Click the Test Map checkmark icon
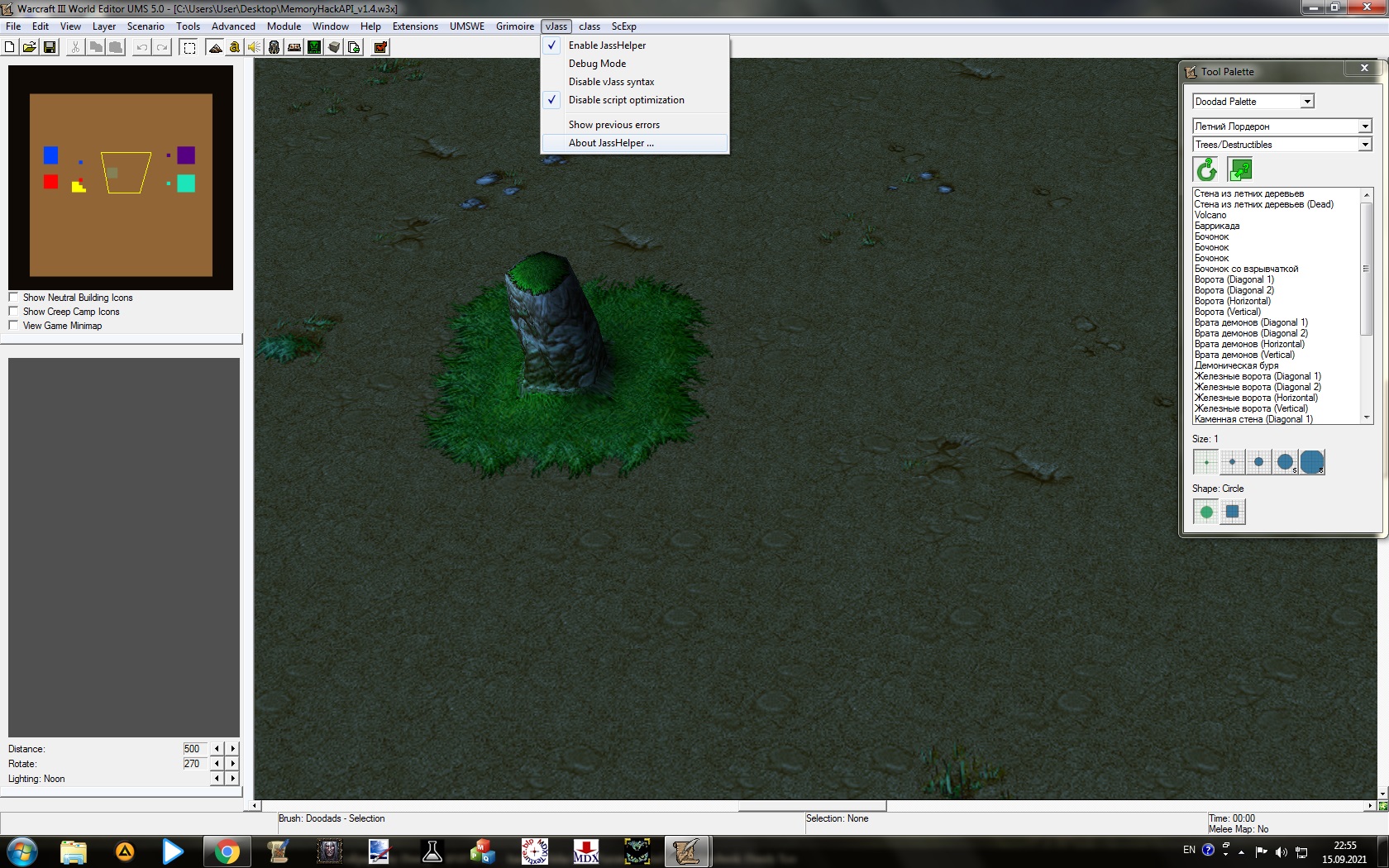1389x868 pixels. [381, 47]
